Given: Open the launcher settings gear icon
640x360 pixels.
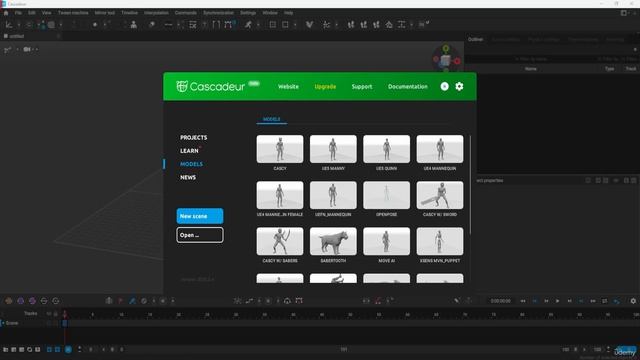Looking at the screenshot, I should pyautogui.click(x=459, y=86).
